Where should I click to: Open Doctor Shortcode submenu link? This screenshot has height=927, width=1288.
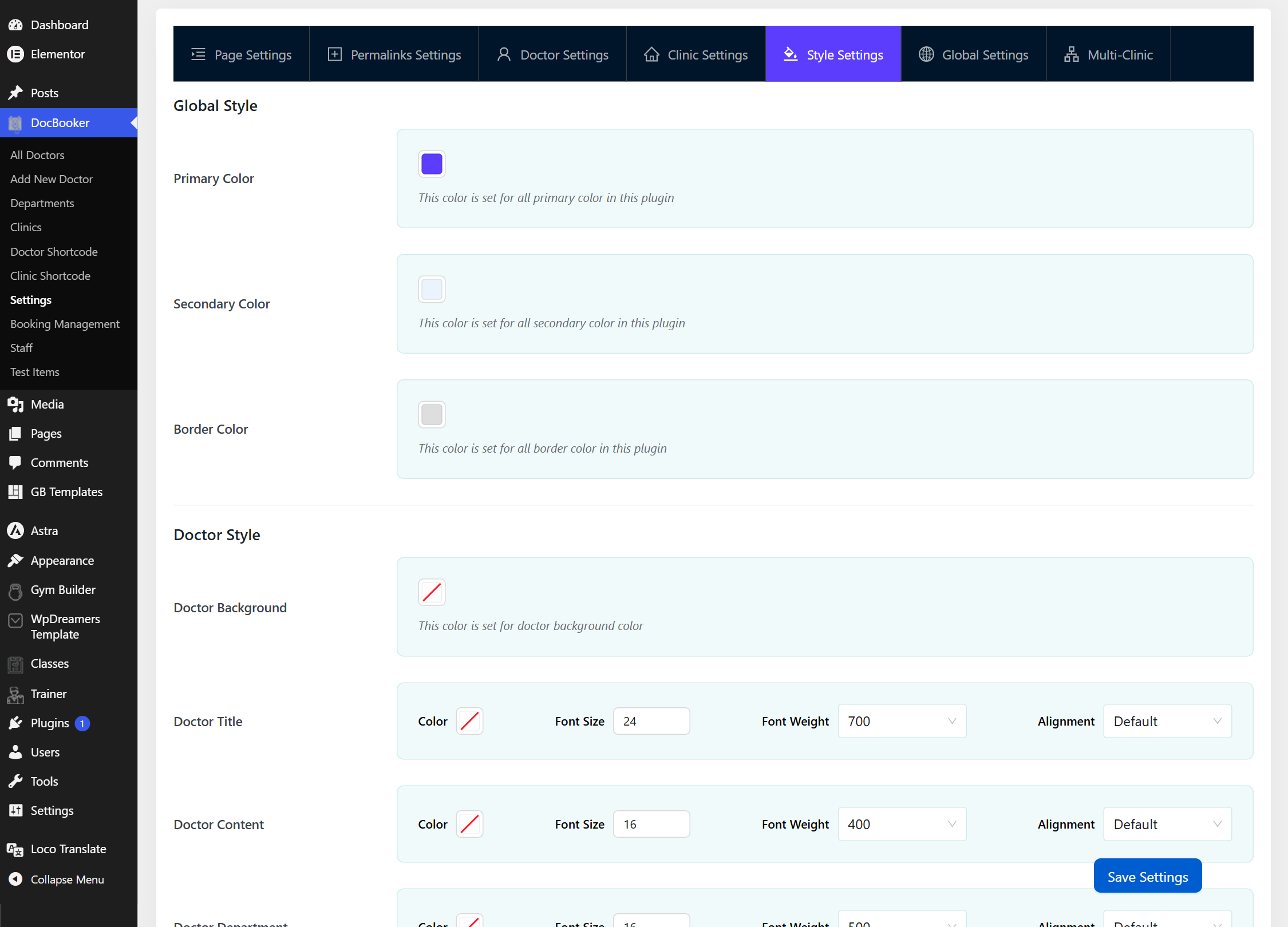point(54,252)
